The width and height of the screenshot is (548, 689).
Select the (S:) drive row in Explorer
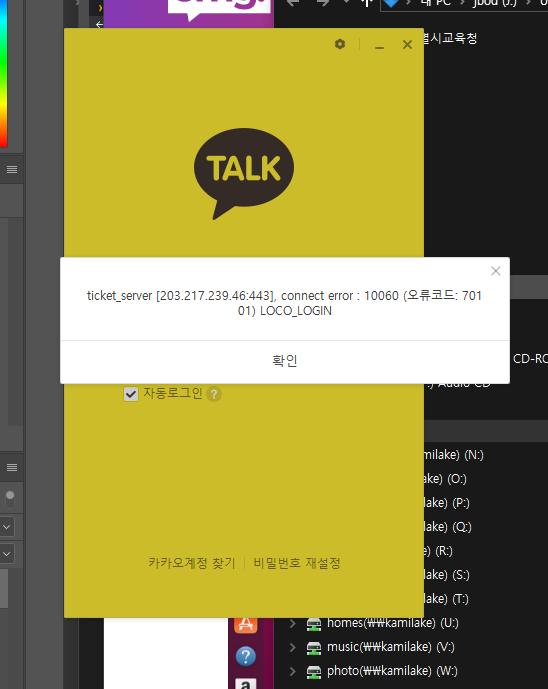click(446, 575)
